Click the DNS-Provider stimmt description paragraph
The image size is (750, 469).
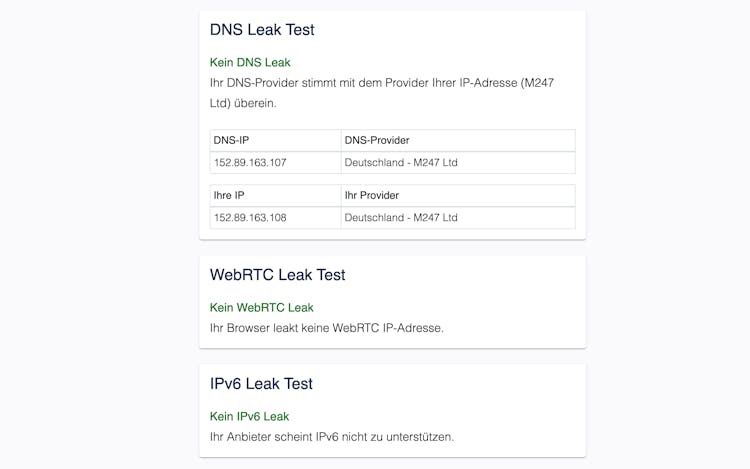coord(382,93)
